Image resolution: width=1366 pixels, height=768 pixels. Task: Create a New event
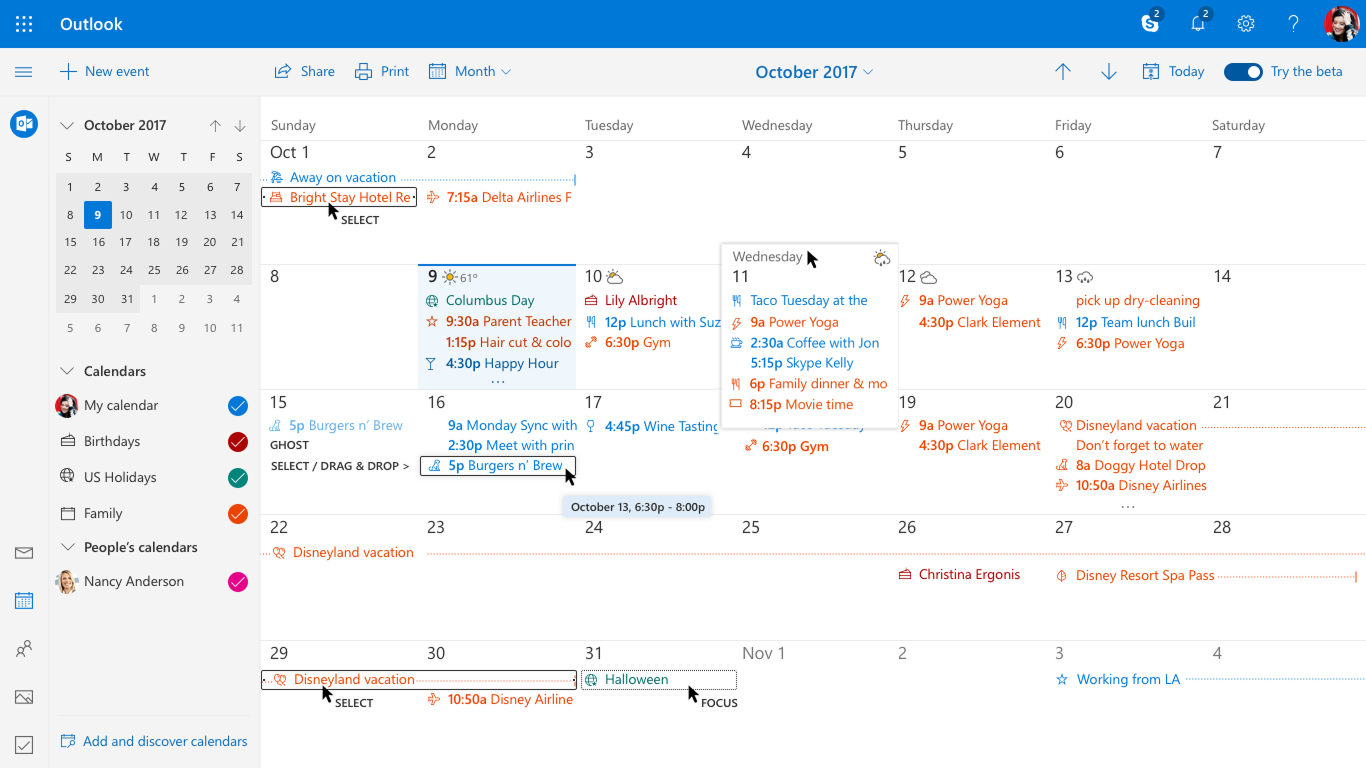coord(105,72)
